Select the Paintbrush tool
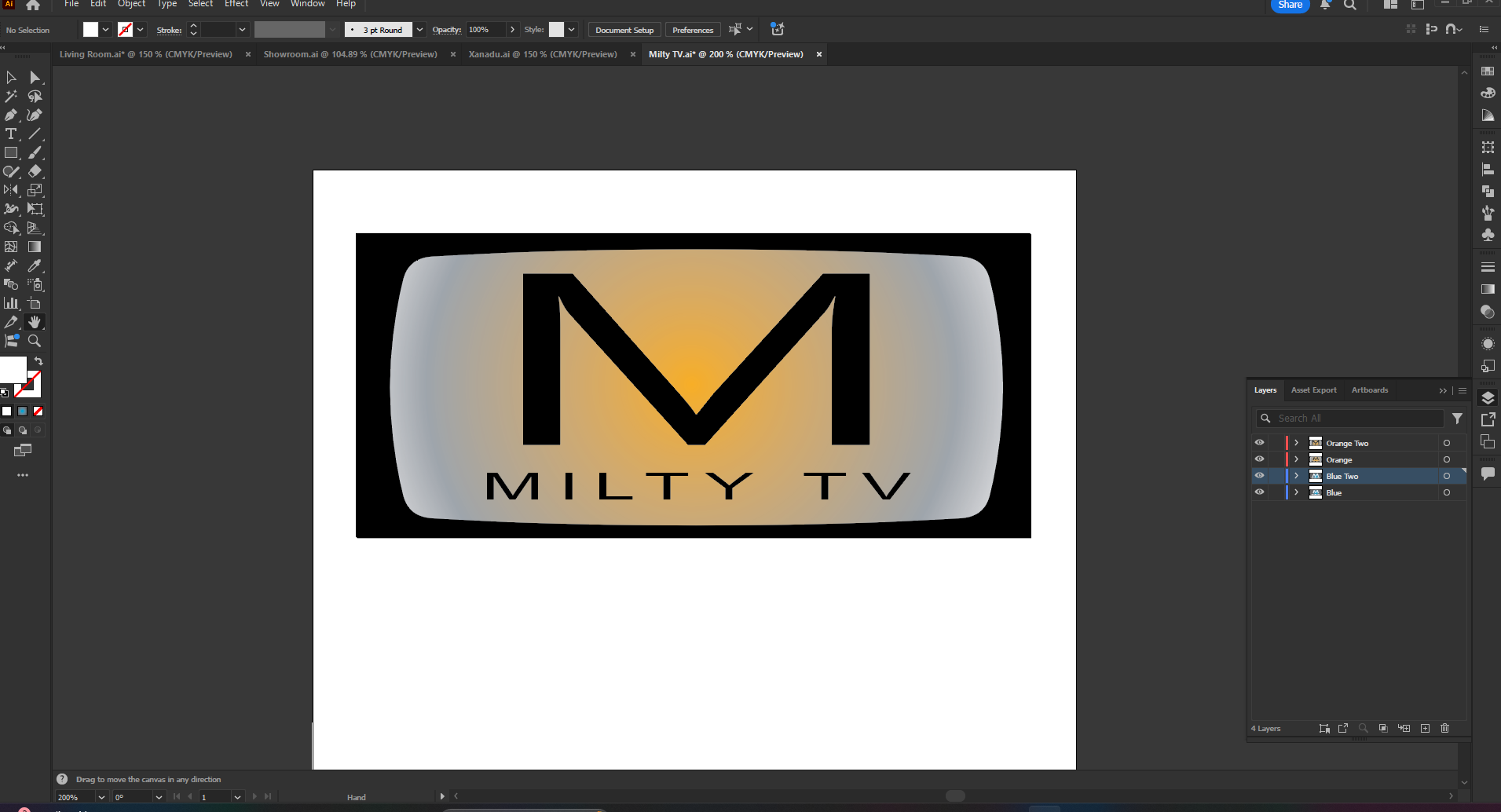The height and width of the screenshot is (812, 1501). point(35,152)
